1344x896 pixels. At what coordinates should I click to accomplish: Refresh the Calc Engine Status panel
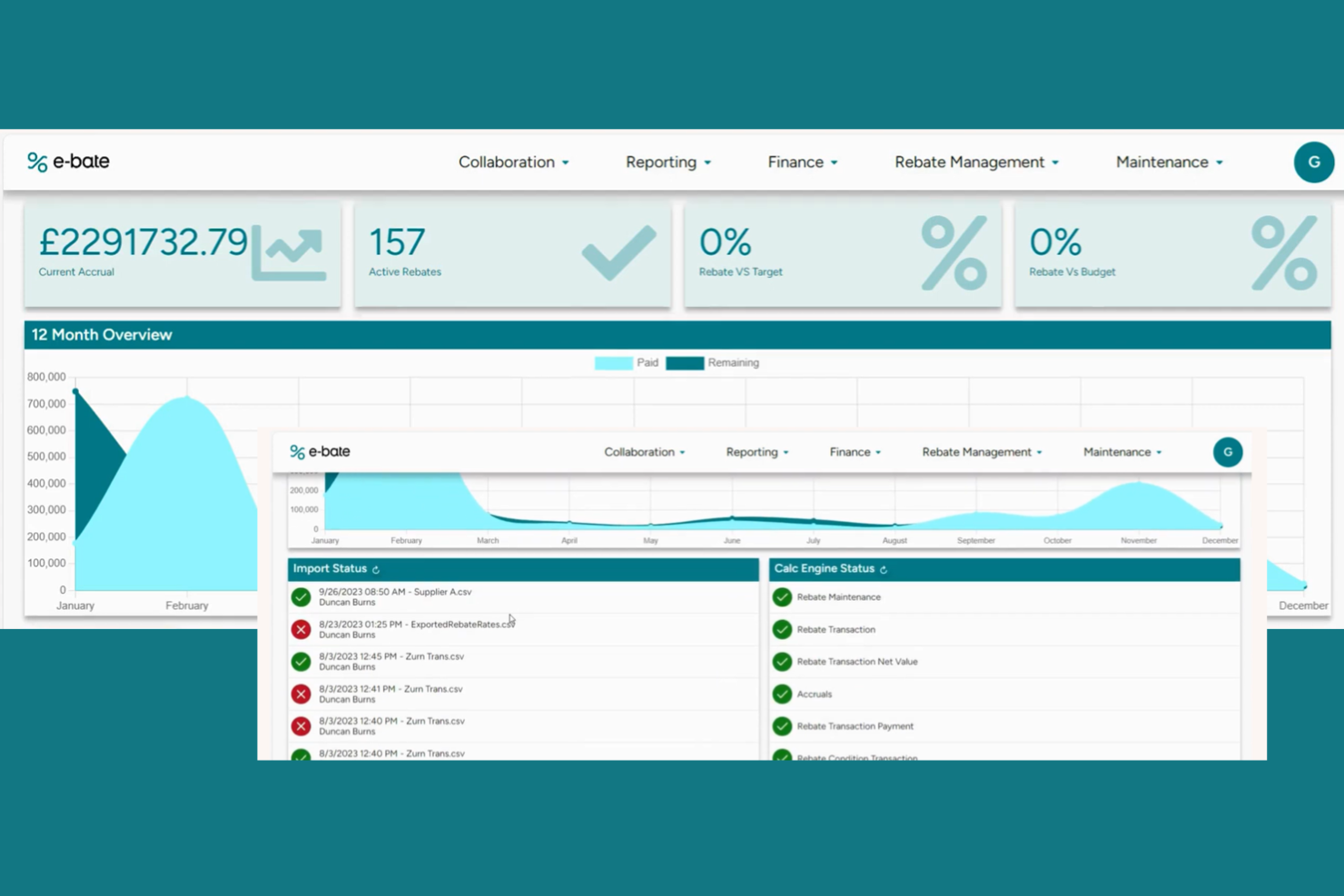point(883,569)
